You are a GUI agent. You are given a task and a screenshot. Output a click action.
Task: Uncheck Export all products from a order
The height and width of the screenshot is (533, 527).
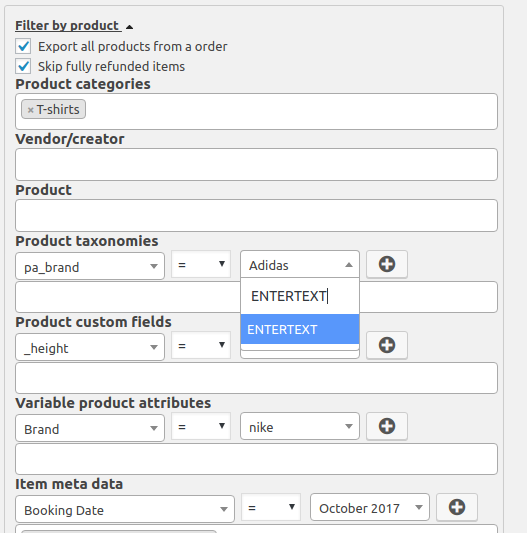point(23,46)
